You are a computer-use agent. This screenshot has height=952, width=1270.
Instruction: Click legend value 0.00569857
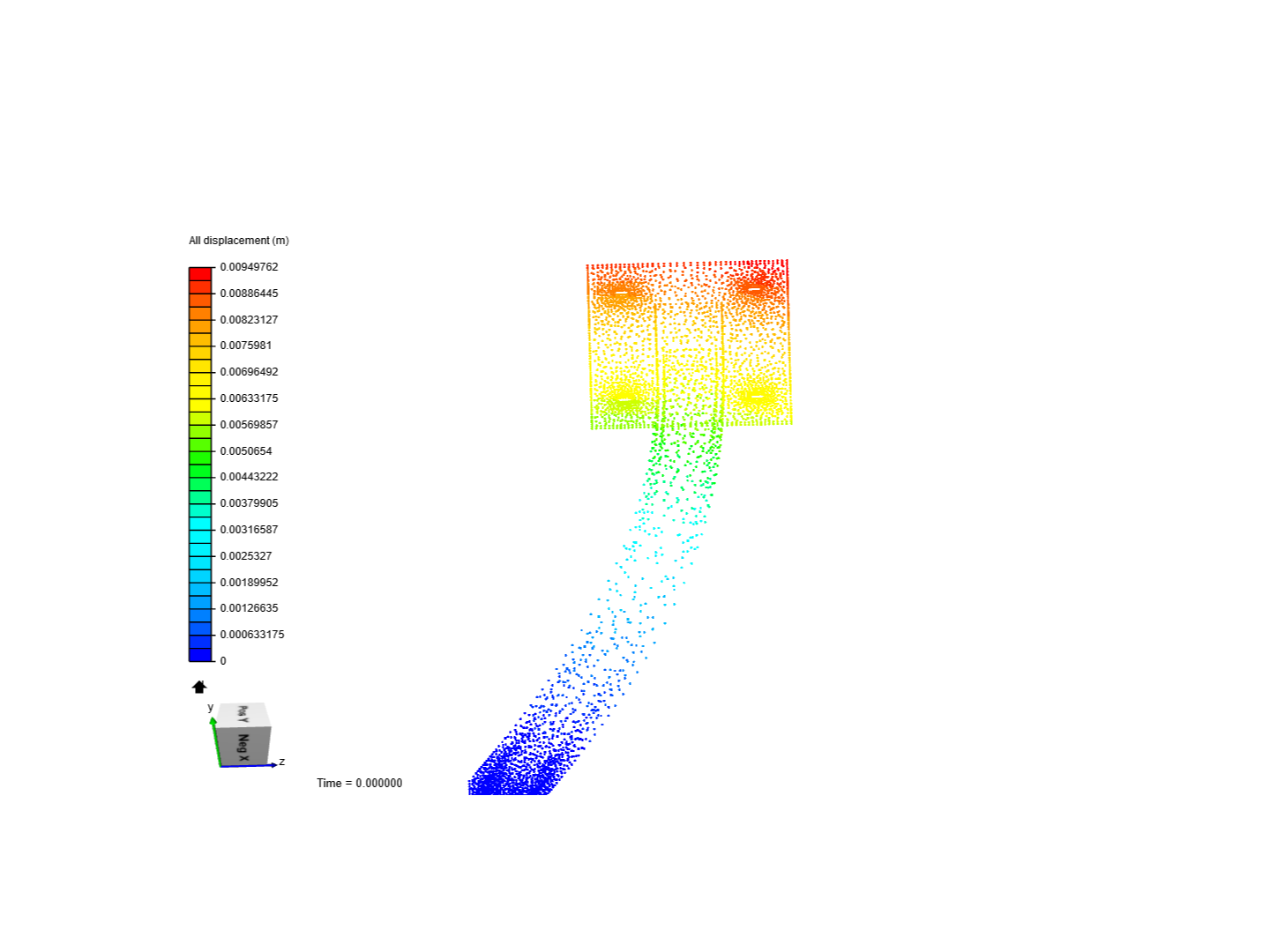click(249, 425)
